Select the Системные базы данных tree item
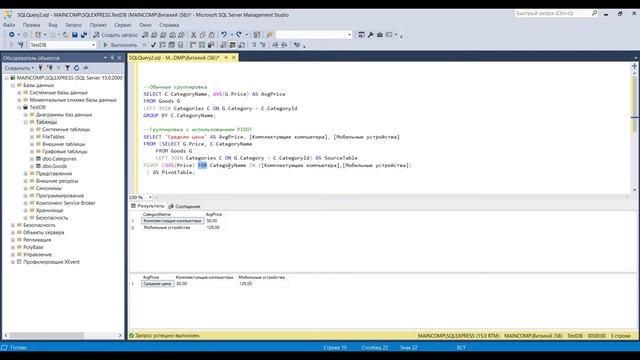This screenshot has width=640, height=360. tap(58, 93)
